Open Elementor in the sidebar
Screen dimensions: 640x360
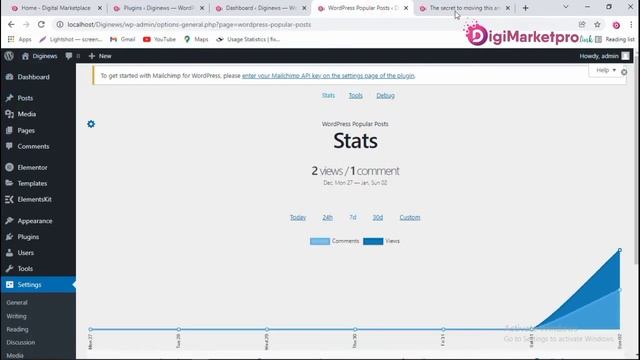[32, 167]
